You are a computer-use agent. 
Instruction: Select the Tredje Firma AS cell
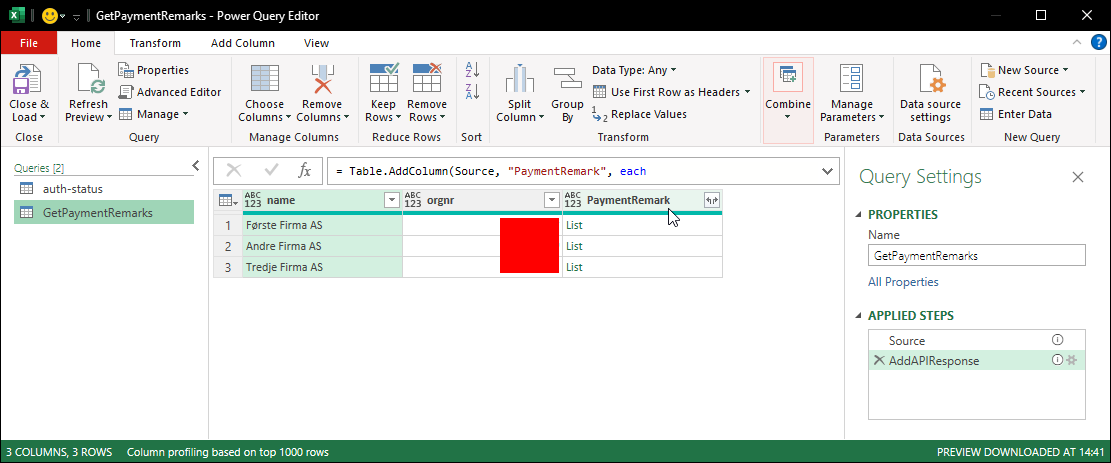(322, 267)
